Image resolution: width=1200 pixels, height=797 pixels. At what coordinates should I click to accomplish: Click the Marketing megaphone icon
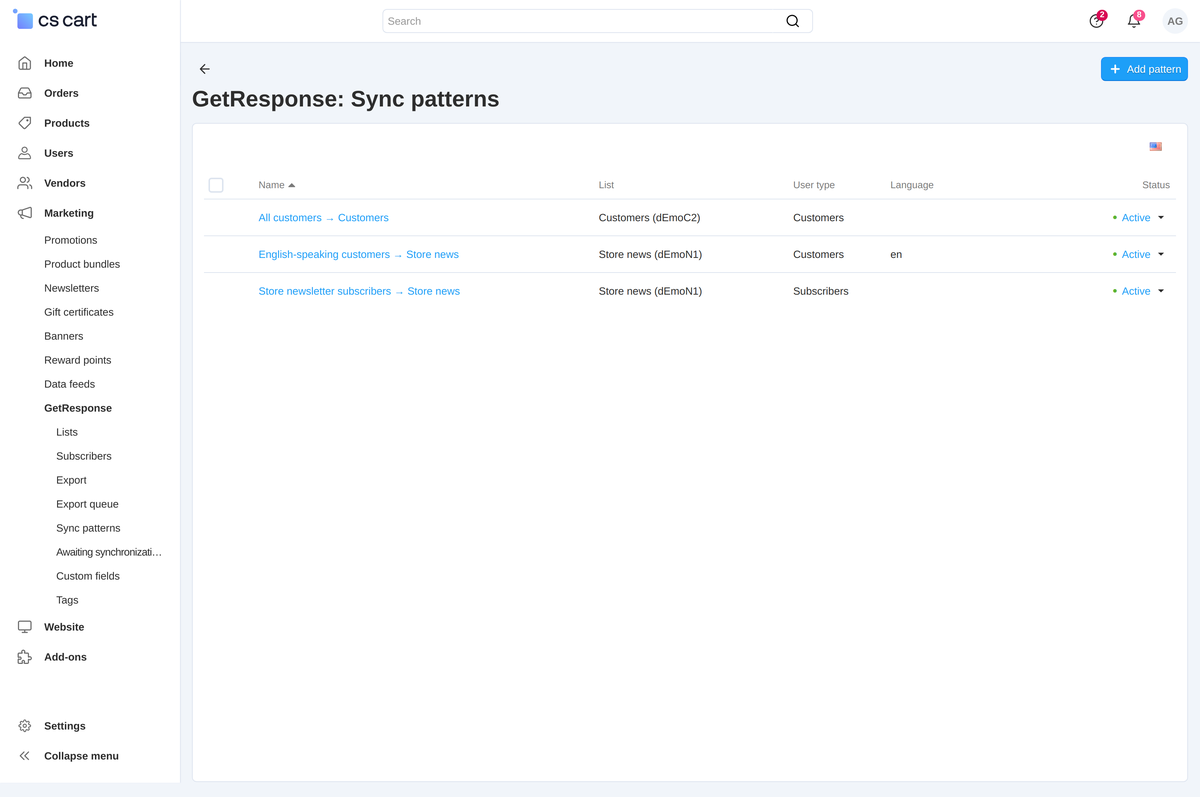click(25, 213)
